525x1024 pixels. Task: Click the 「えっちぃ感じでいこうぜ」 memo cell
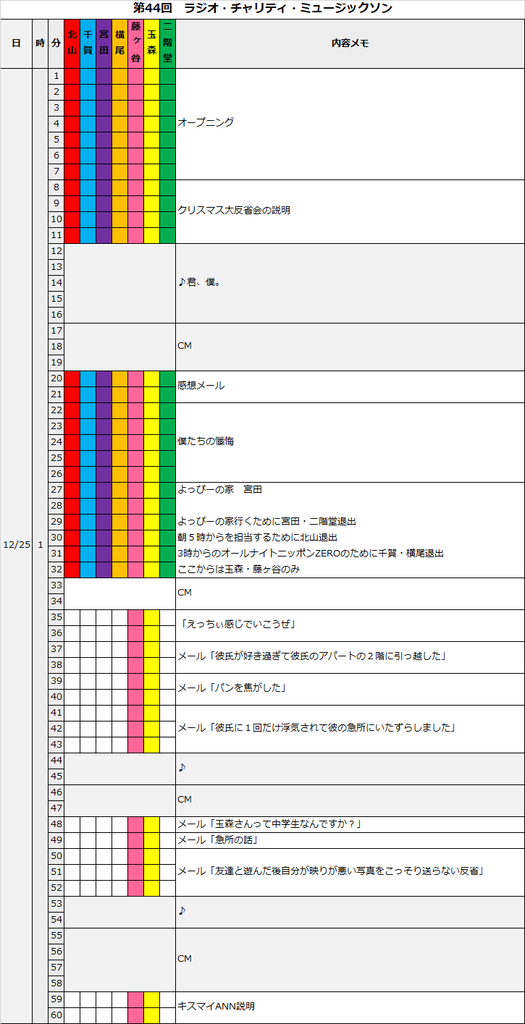tap(350, 625)
